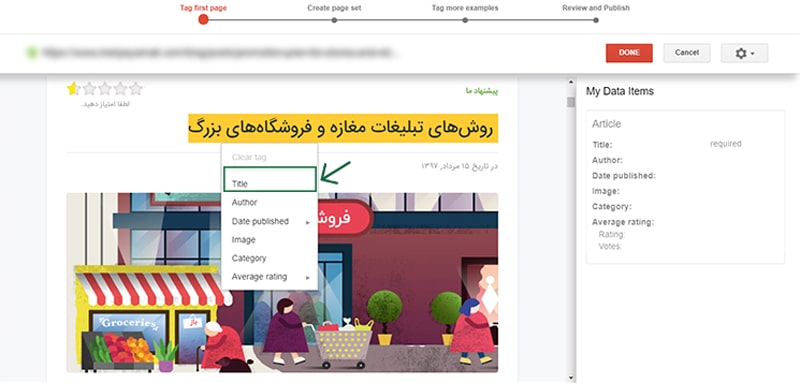Image resolution: width=800 pixels, height=383 pixels.
Task: Click the page scrollbar thumb
Action: (571, 102)
